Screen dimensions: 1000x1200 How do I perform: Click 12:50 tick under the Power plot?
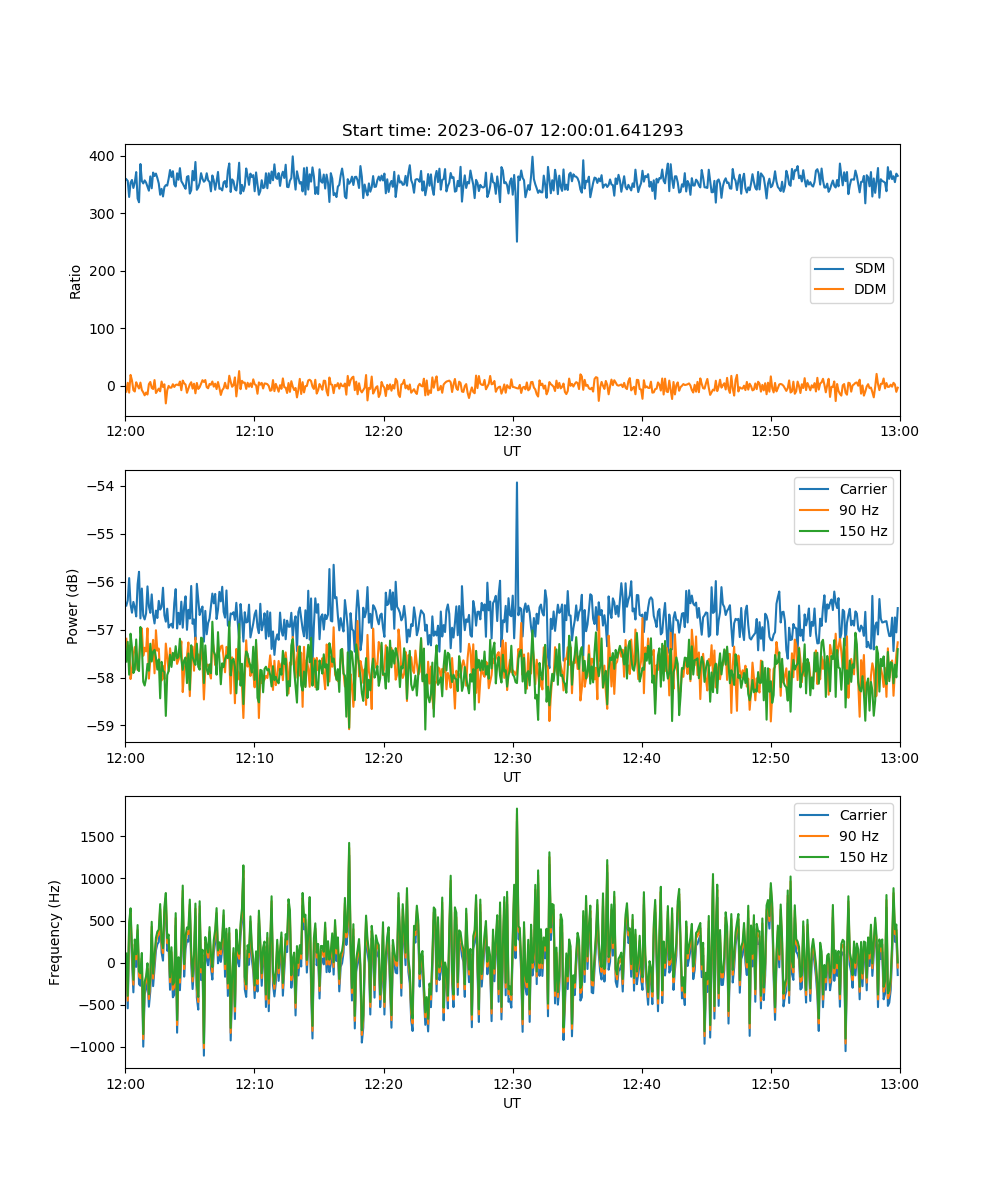770,757
